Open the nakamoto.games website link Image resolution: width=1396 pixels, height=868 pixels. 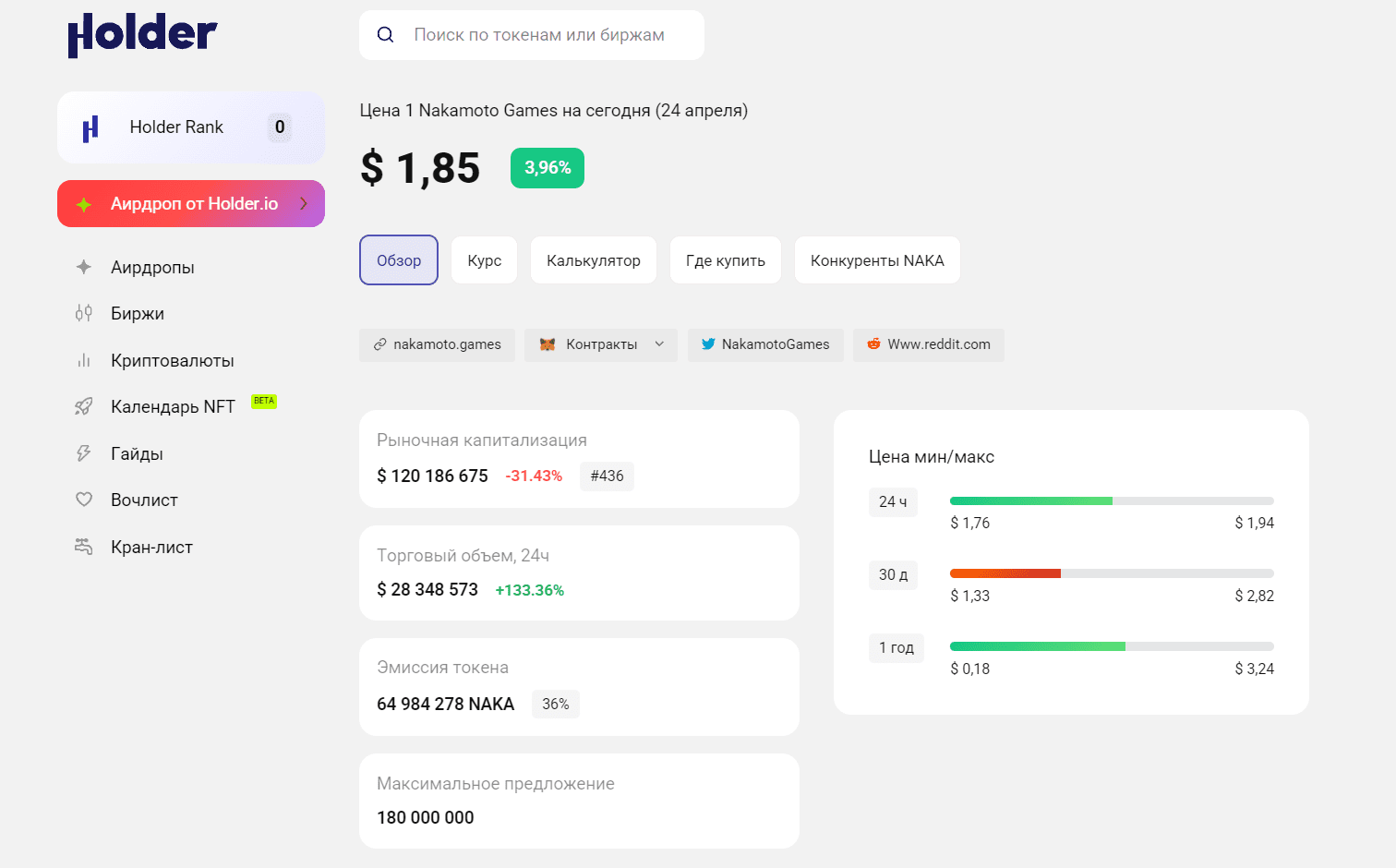[438, 344]
